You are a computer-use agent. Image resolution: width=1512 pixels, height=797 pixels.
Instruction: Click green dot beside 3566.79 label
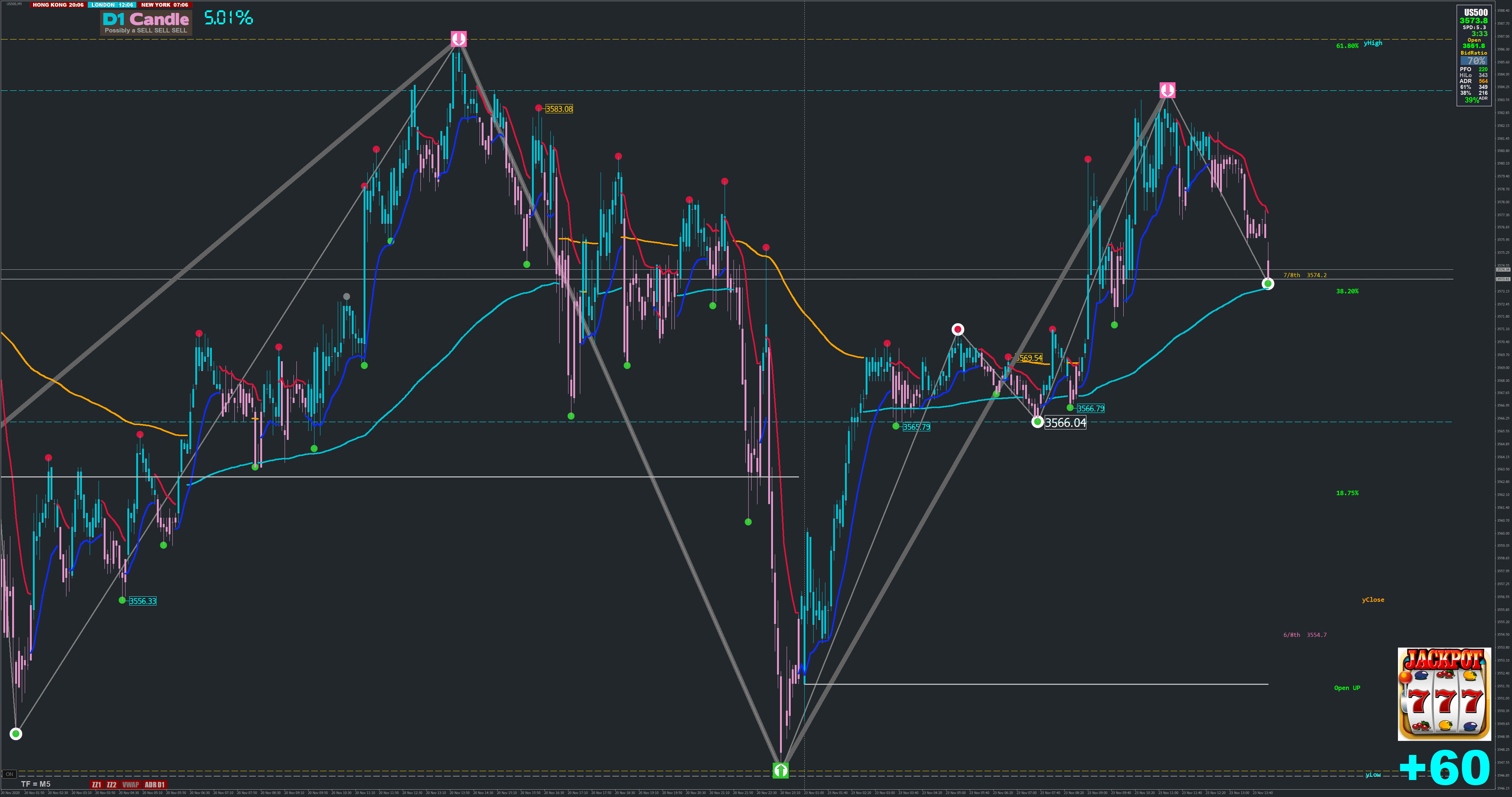click(x=1070, y=408)
